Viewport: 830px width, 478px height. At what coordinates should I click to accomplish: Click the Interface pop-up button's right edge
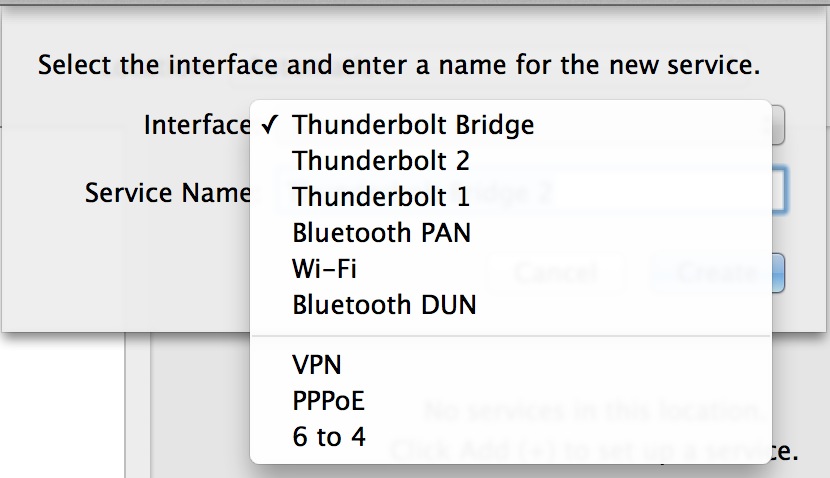click(x=778, y=126)
